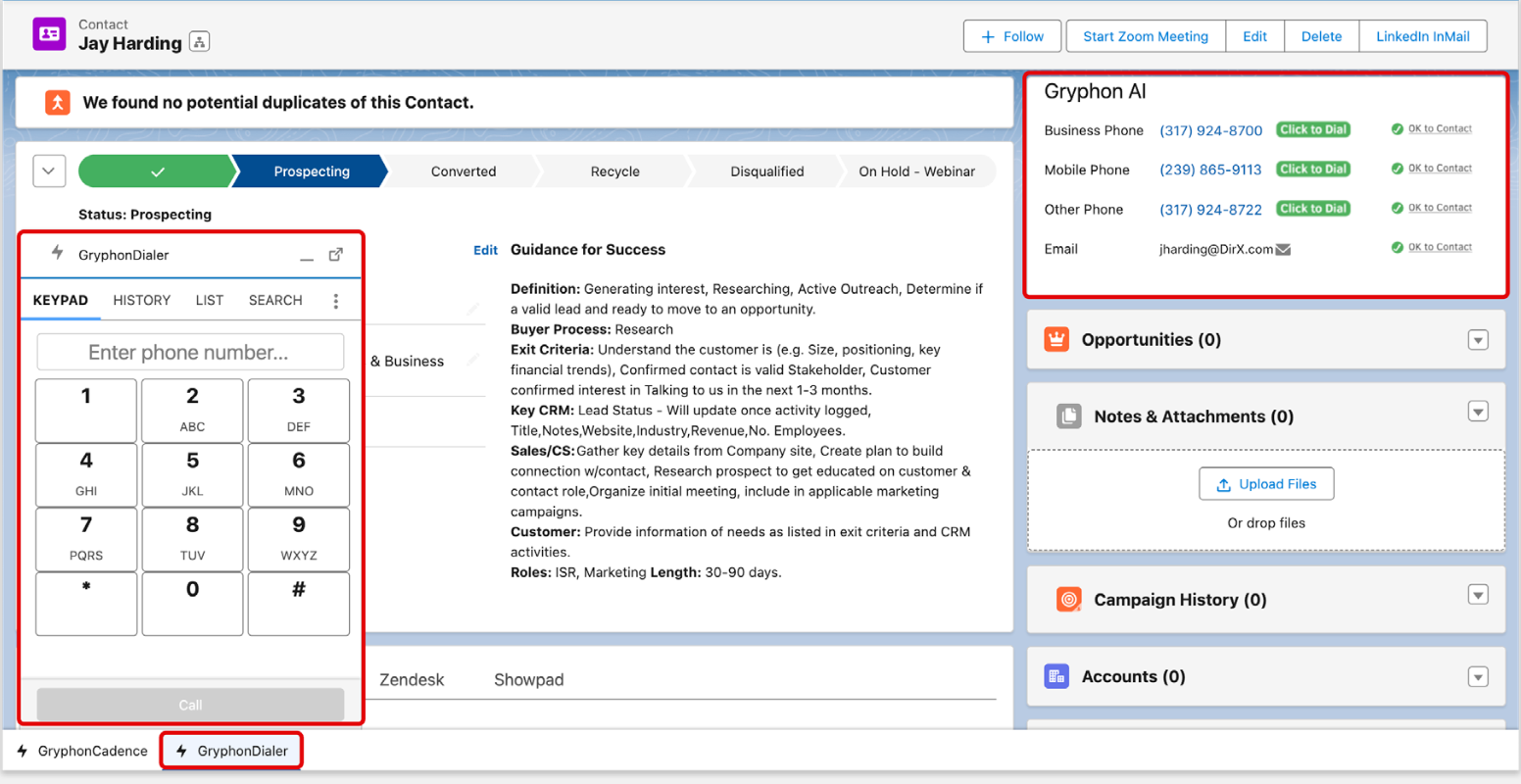Switch to the HISTORY tab in dialer
Screen dimensions: 1521x784
142,301
